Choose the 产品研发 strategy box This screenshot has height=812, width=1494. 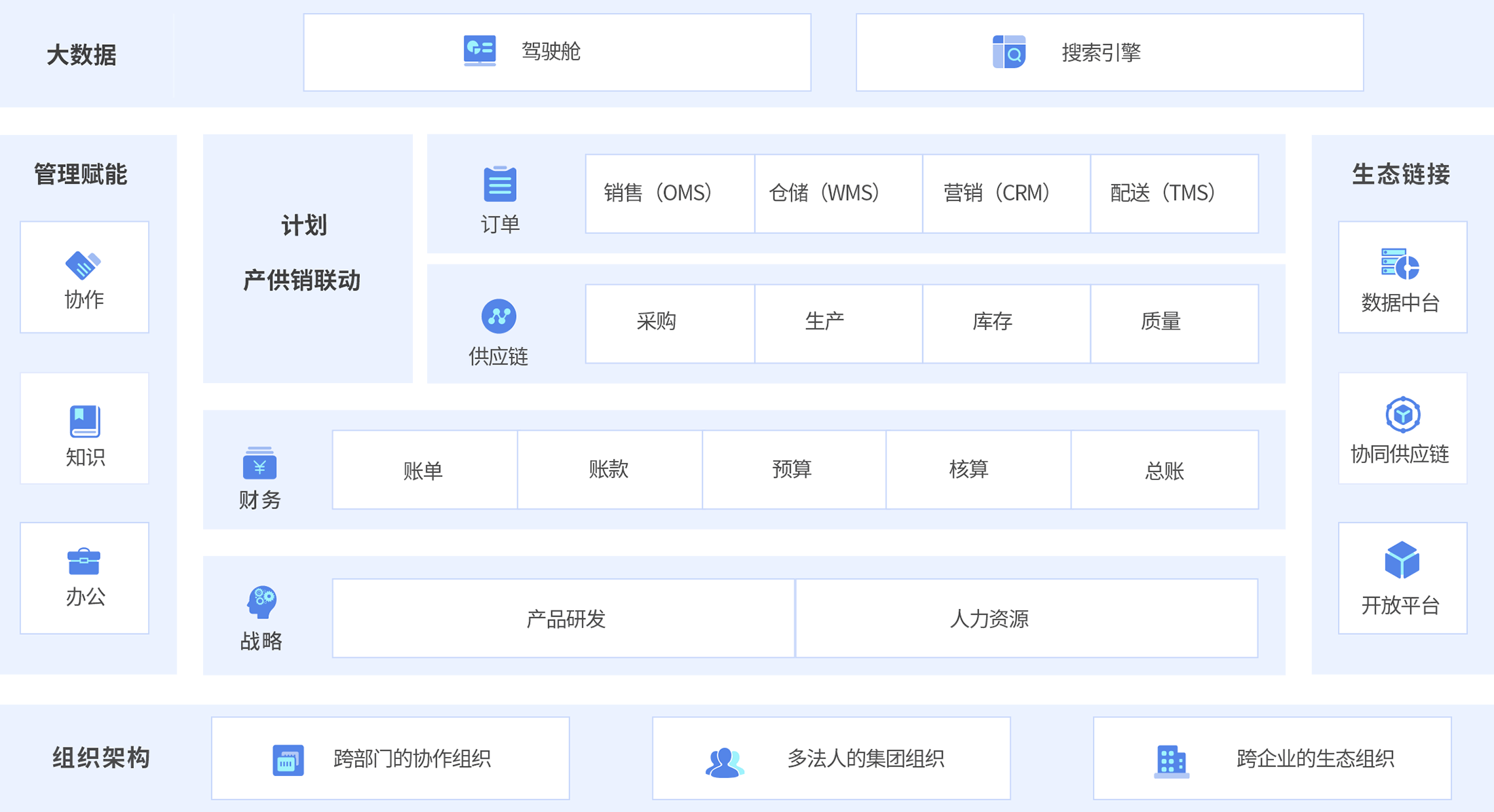pos(564,618)
